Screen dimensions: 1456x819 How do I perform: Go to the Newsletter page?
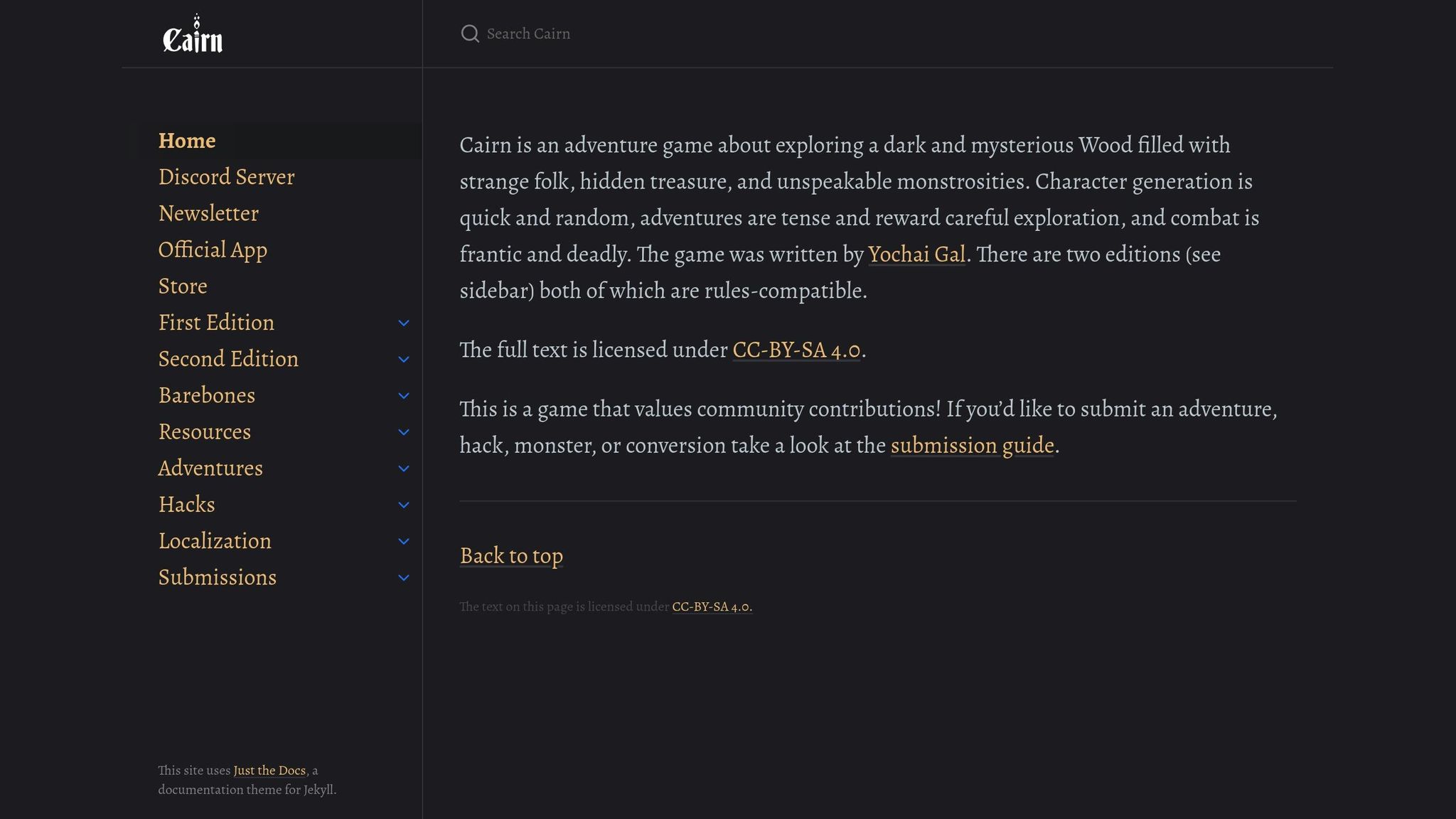point(208,213)
